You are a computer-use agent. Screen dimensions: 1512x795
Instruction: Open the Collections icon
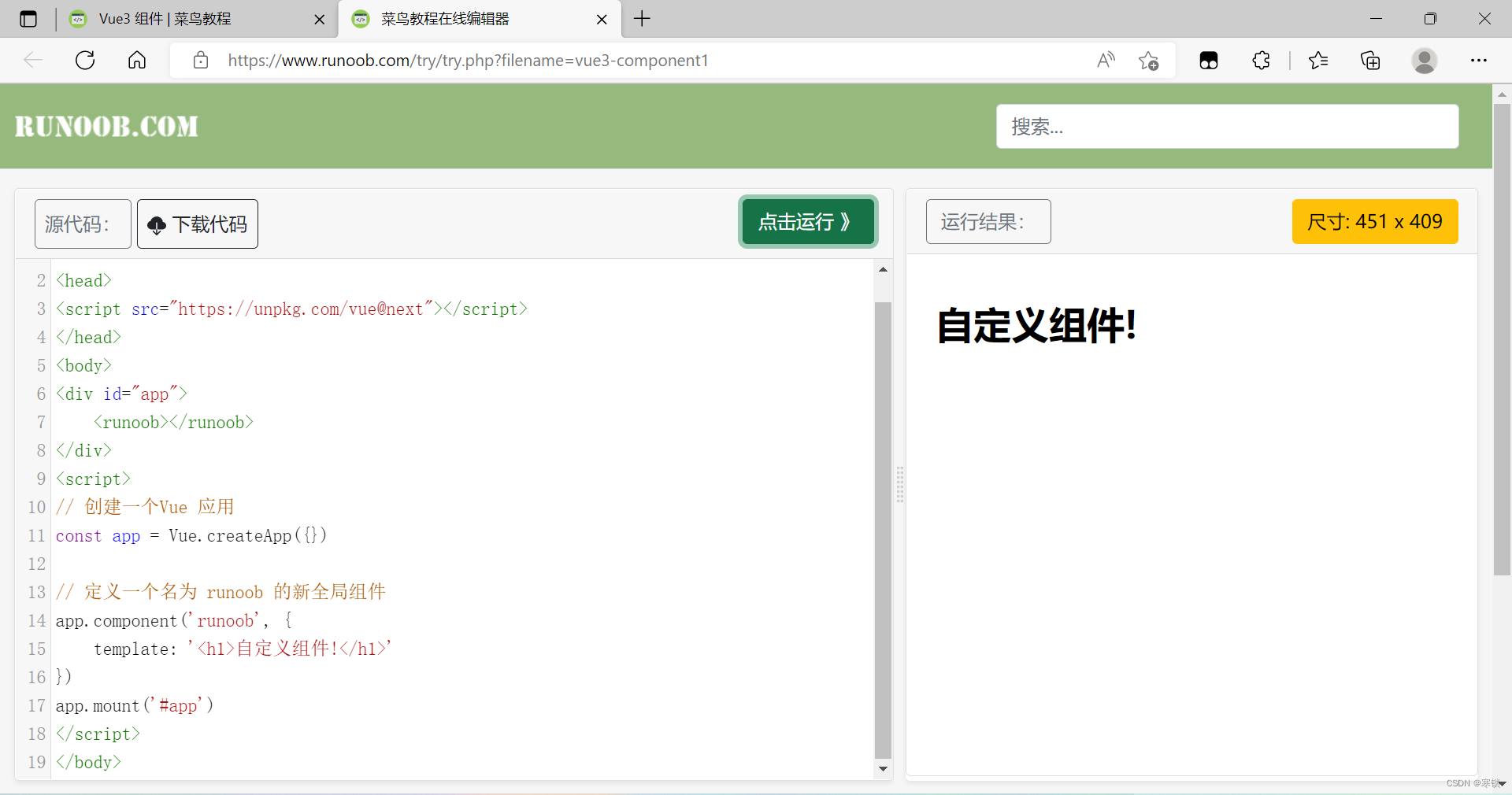tap(1370, 60)
